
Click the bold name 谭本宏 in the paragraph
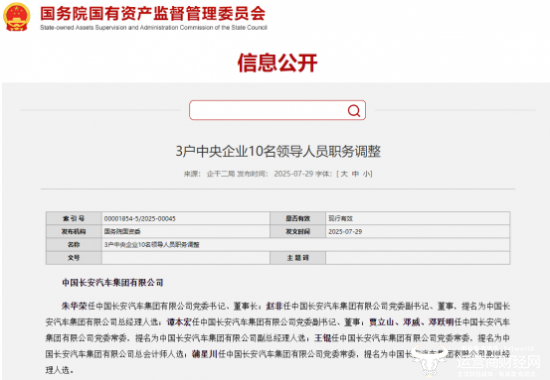pos(179,322)
